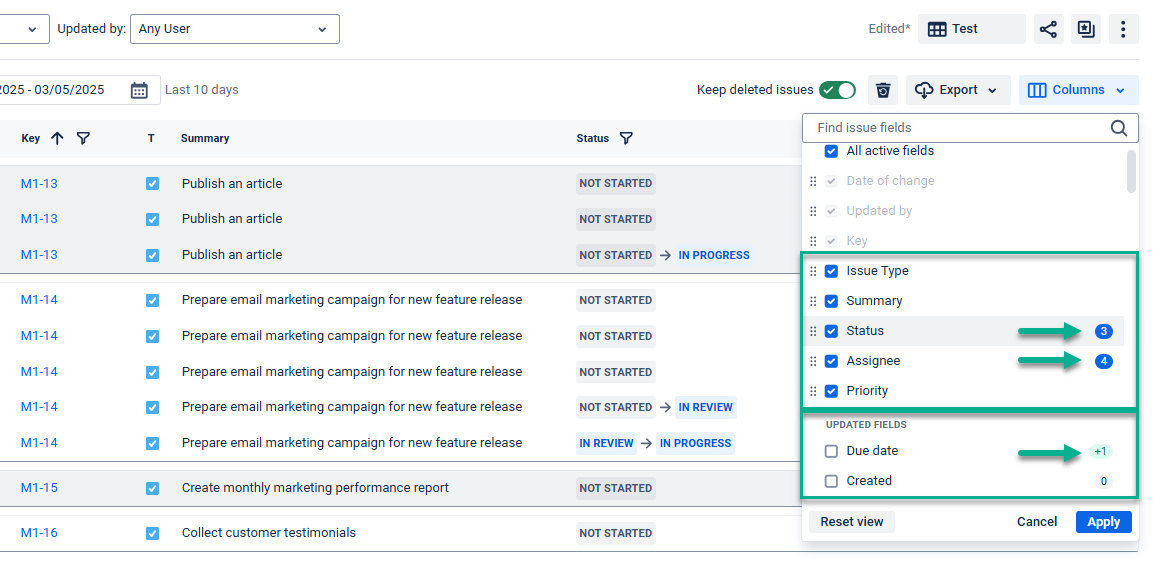This screenshot has width=1153, height=562.
Task: Click the sort arrow on the Key column
Action: pyautogui.click(x=57, y=139)
